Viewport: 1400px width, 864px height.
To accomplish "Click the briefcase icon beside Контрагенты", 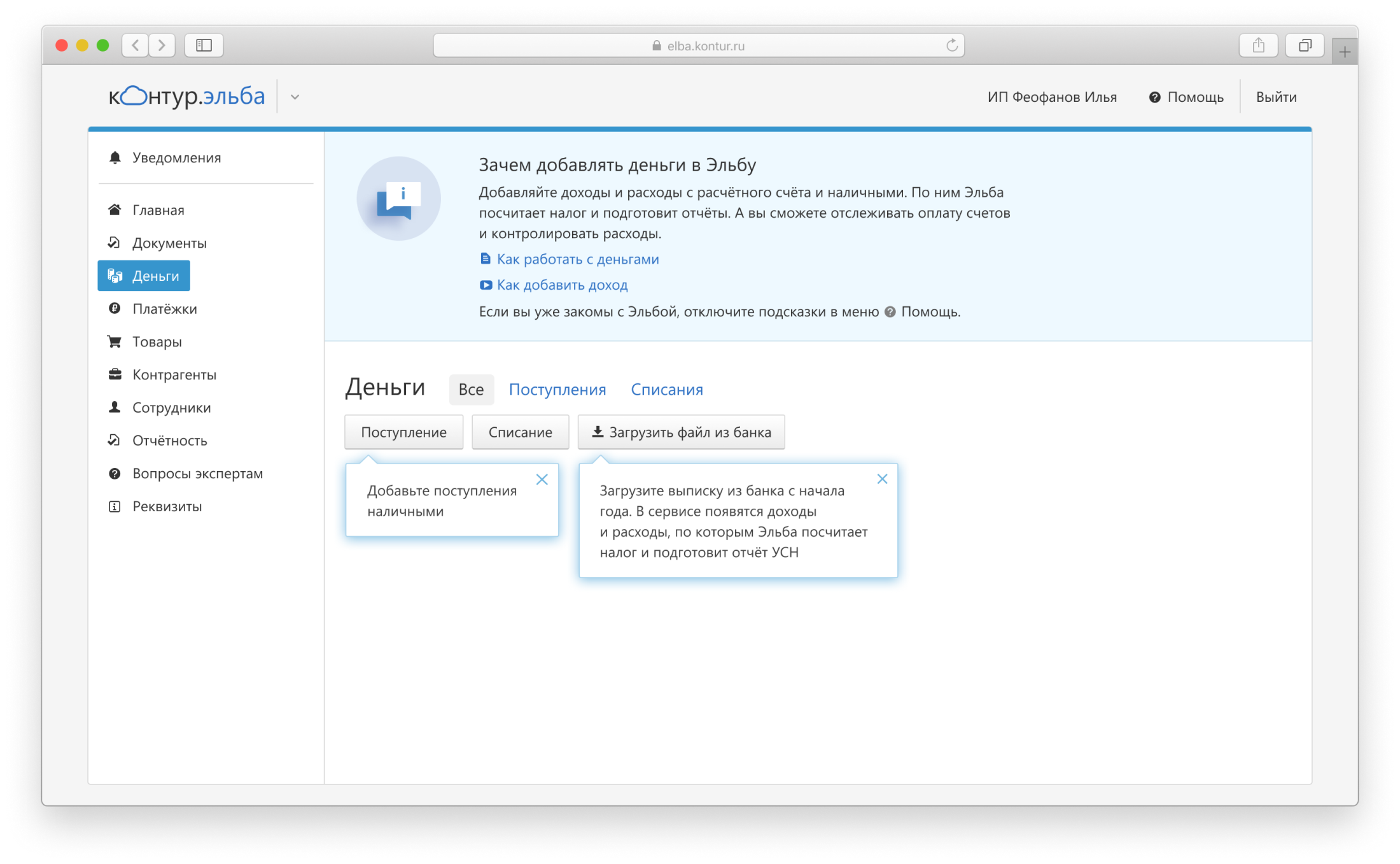I will pos(115,374).
